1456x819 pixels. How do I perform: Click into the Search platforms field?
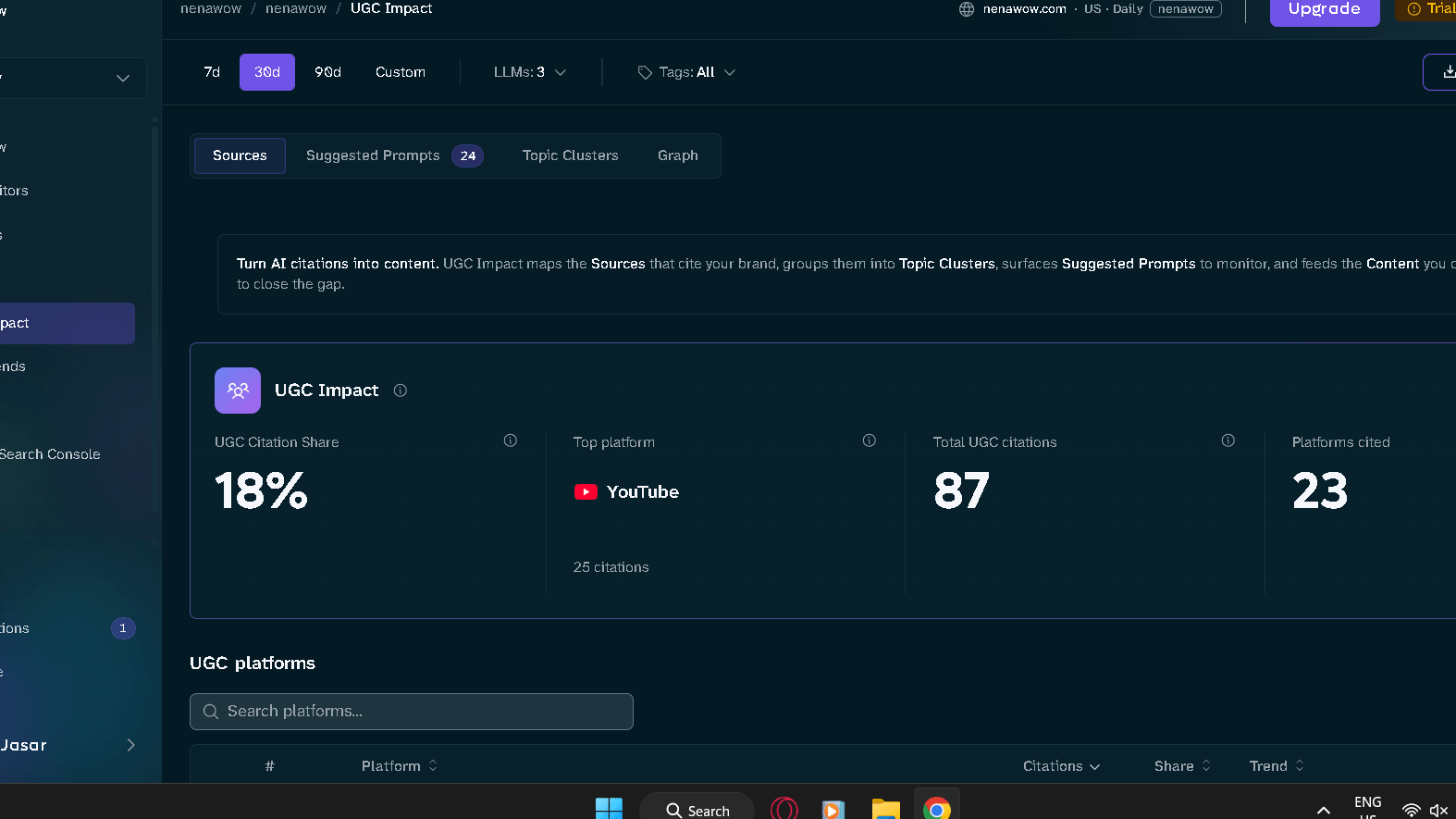pos(412,712)
